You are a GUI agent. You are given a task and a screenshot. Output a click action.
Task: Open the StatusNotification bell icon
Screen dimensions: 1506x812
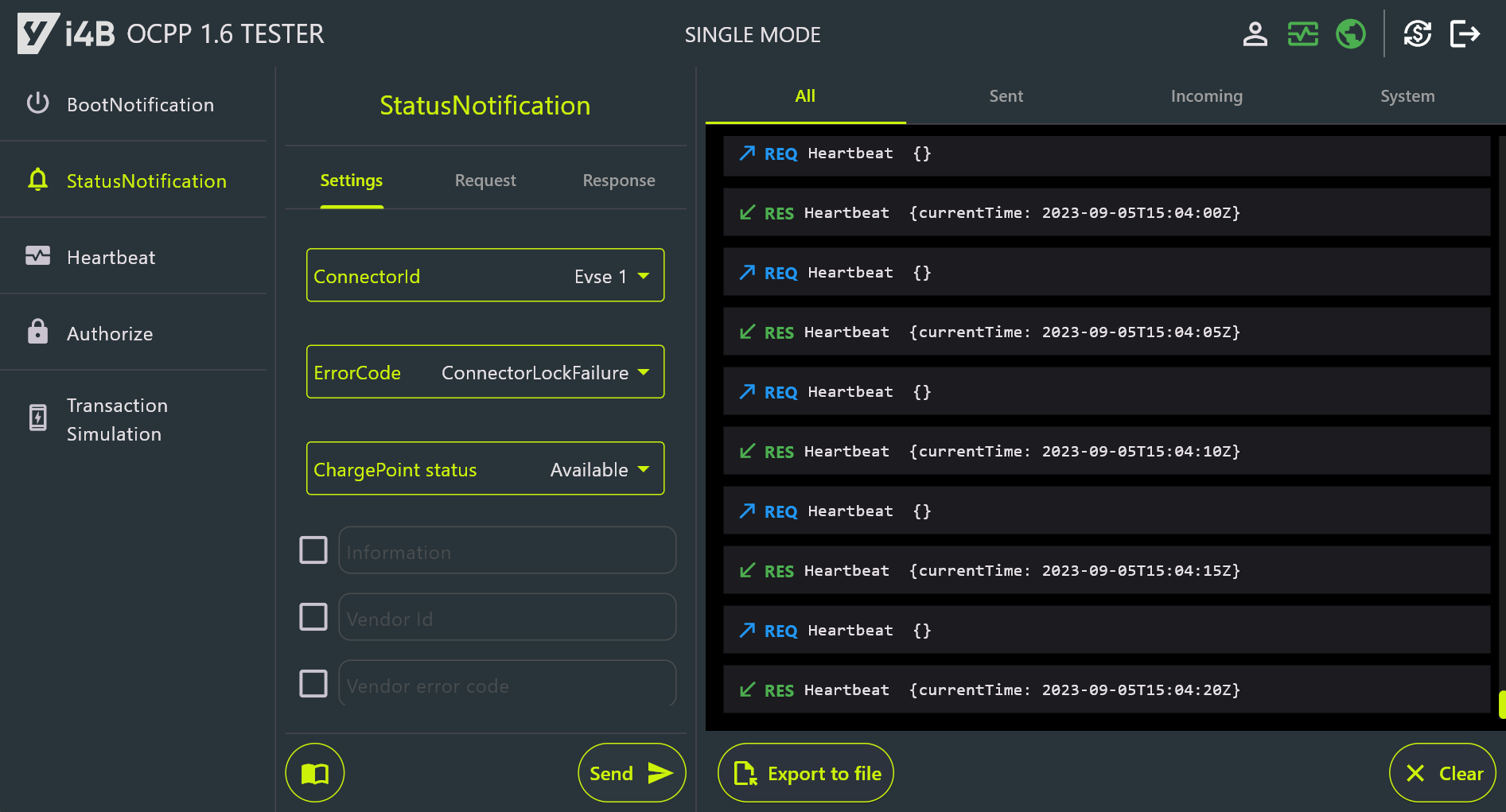pos(37,181)
